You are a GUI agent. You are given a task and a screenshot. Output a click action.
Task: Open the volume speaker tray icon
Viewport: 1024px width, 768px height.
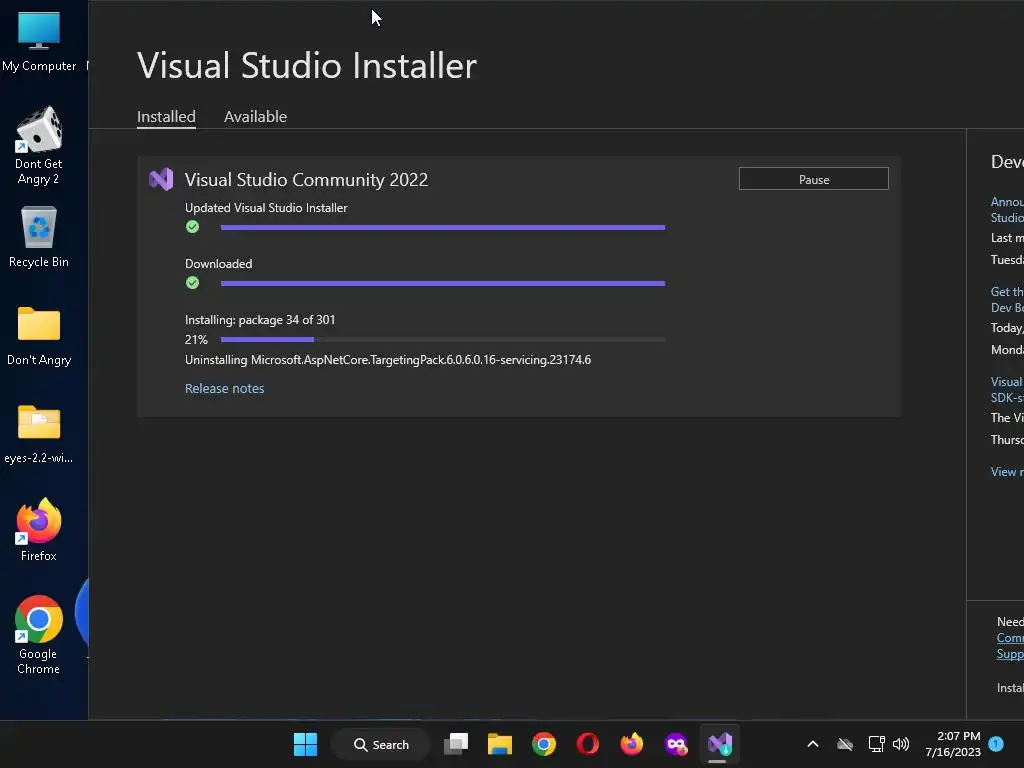click(901, 744)
